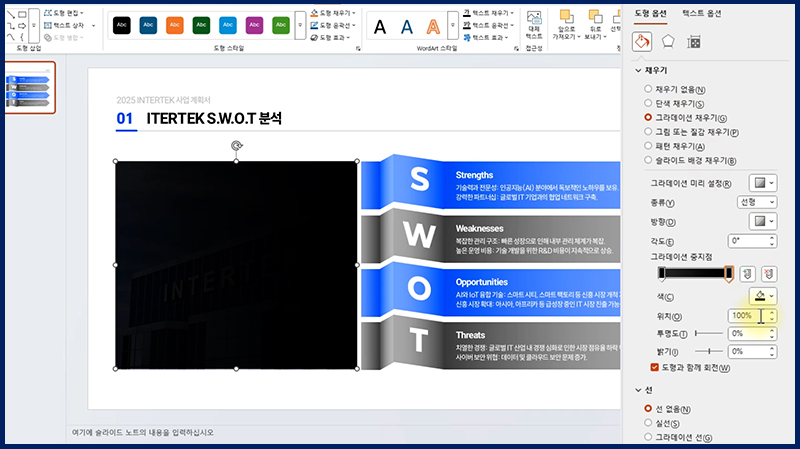Viewport: 800px width, 449px height.
Task: Select No line (선 없음) option
Action: (648, 409)
